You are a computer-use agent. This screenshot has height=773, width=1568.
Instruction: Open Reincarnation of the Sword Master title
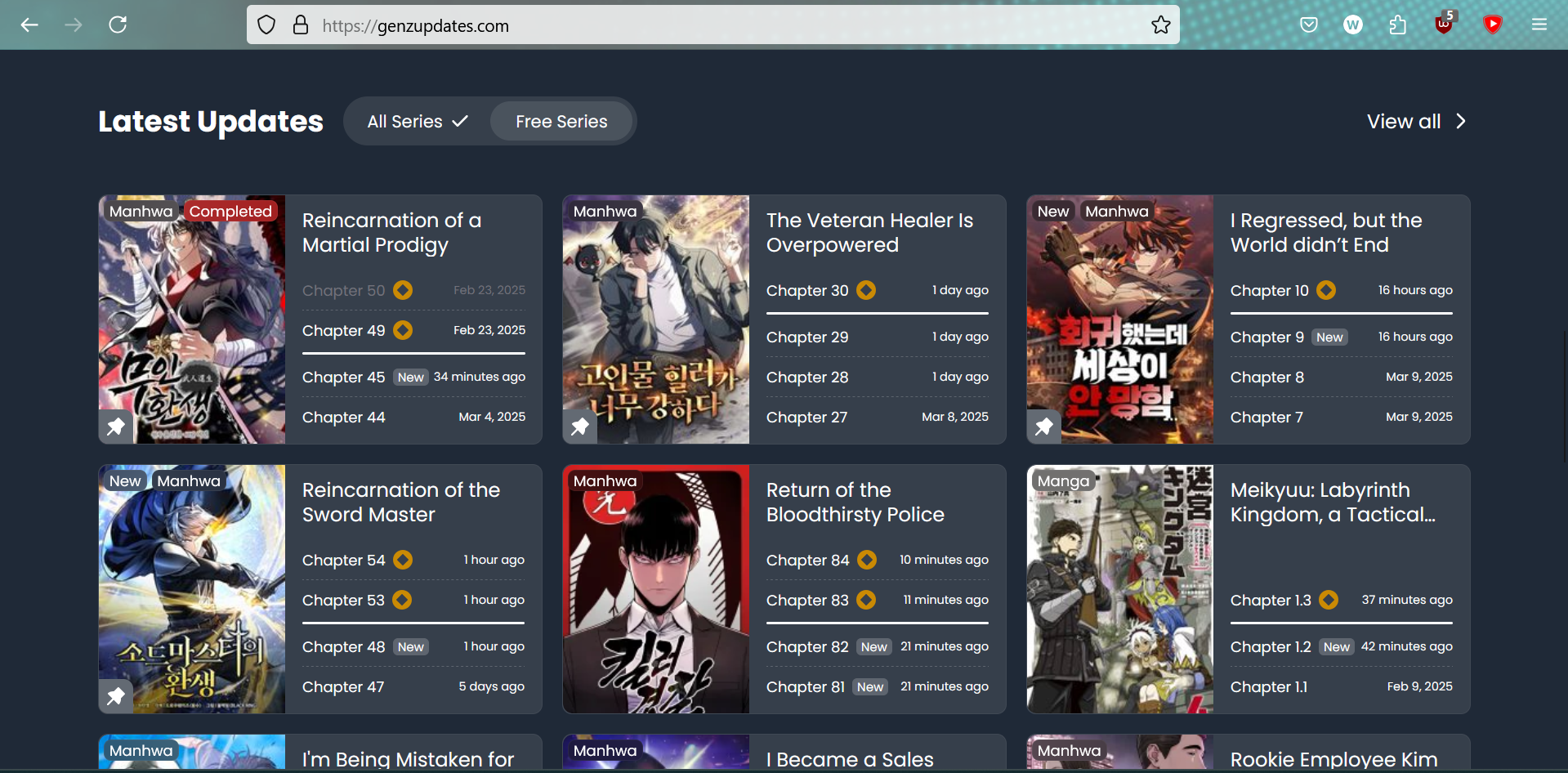point(401,503)
